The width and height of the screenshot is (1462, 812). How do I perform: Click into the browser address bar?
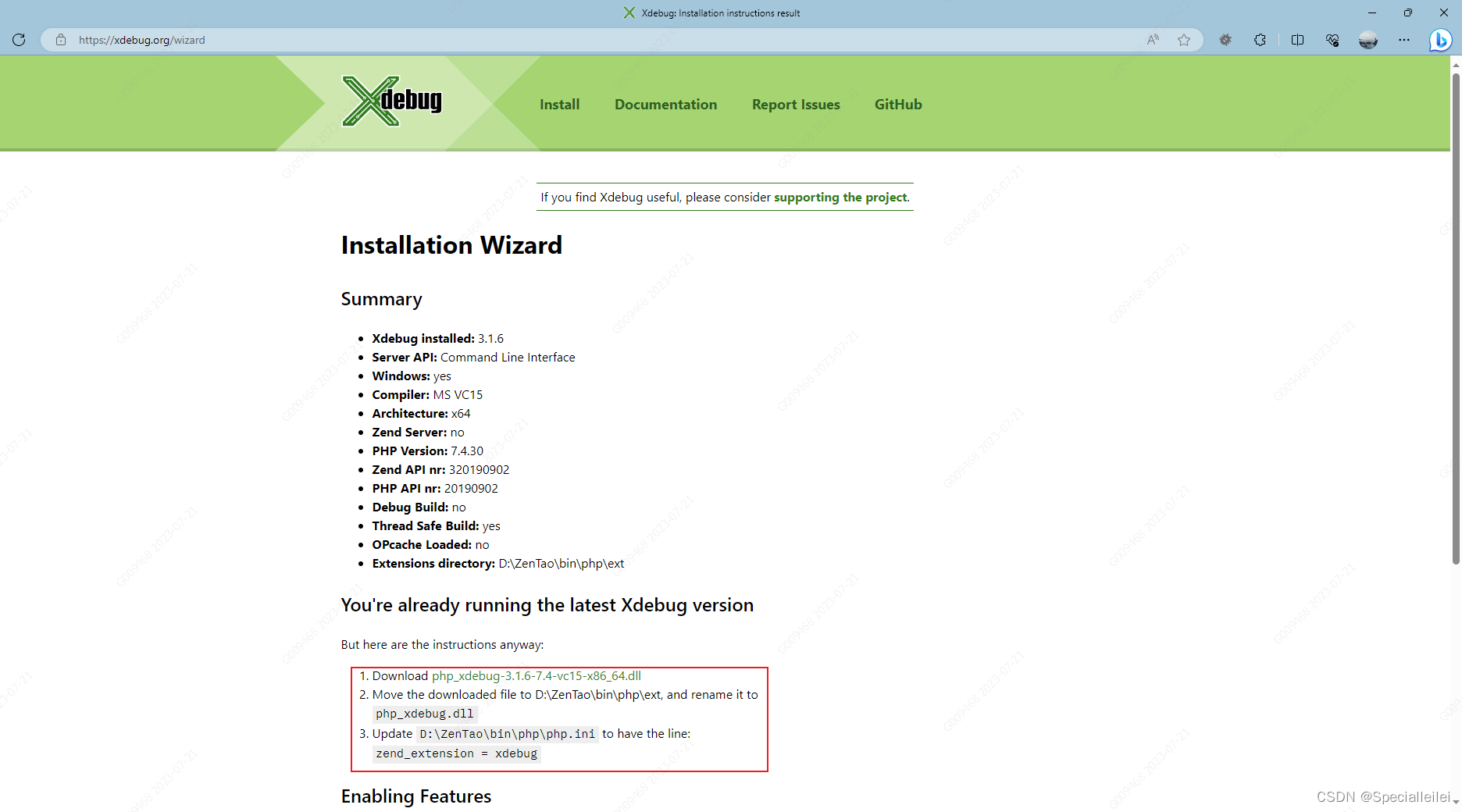tap(312, 40)
